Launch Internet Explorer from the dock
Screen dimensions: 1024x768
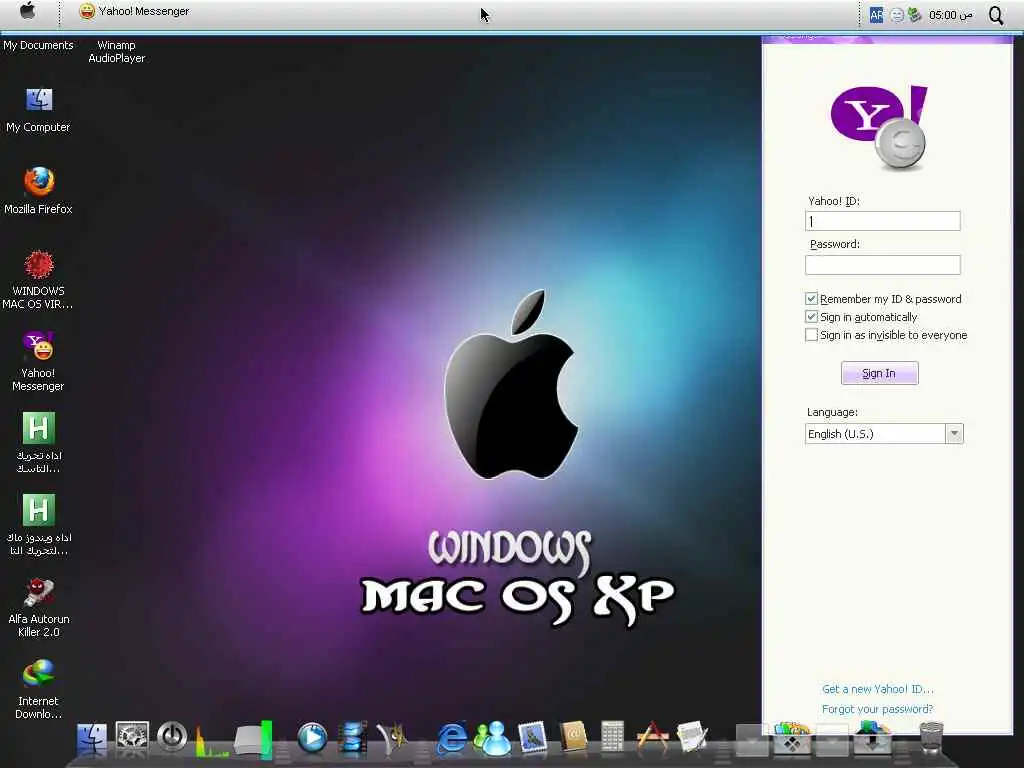coord(451,739)
